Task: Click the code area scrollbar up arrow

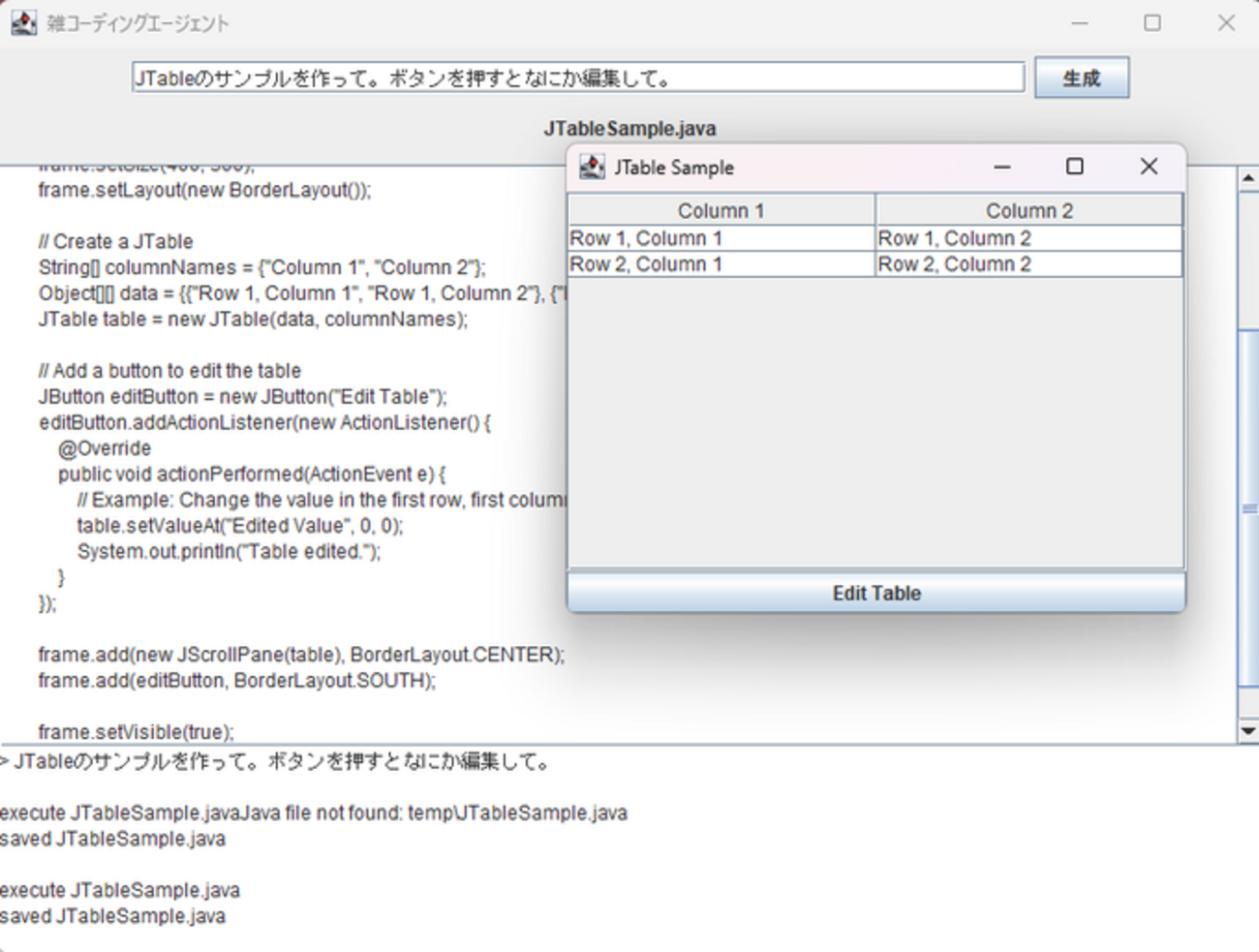Action: click(x=1248, y=177)
